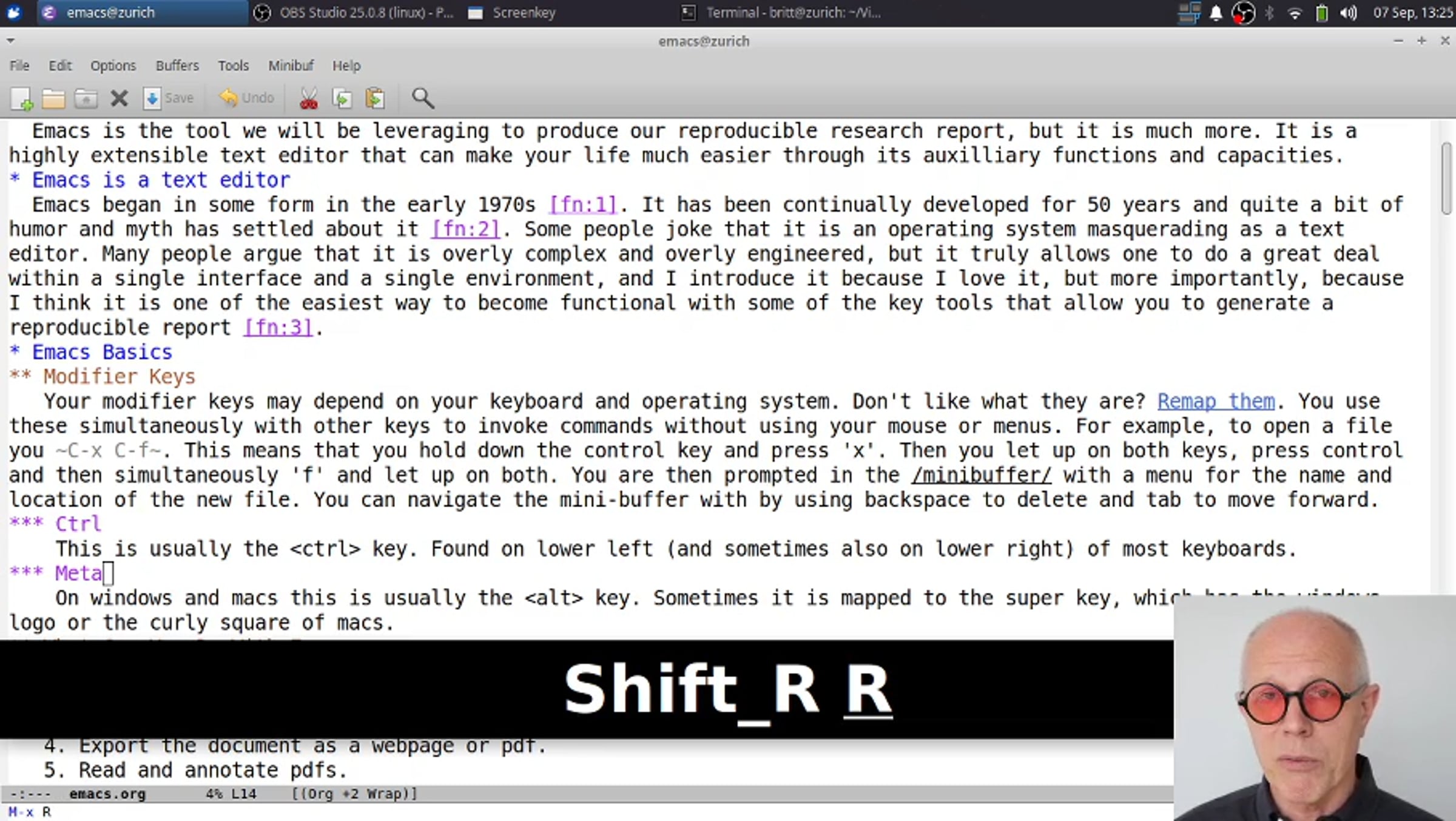Click the "(Org +2 Wrap)" mode indicator
1456x821 pixels.
[355, 794]
